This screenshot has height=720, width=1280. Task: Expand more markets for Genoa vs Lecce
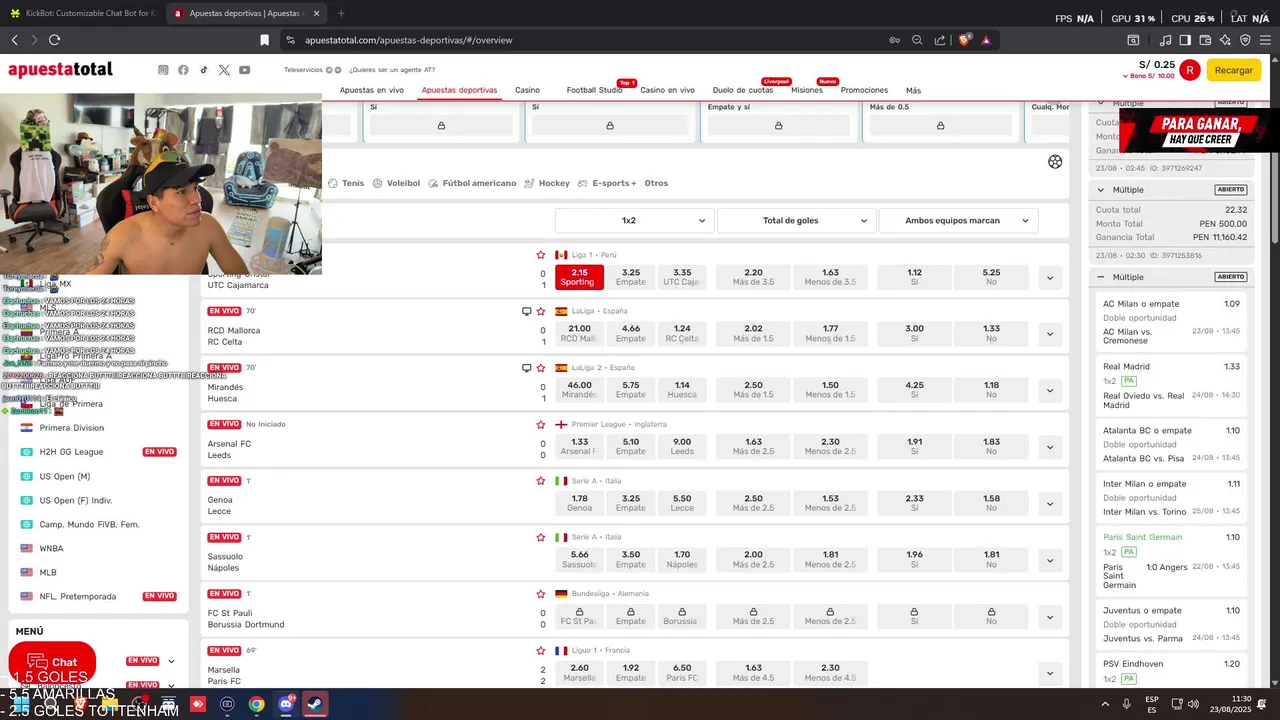point(1049,503)
